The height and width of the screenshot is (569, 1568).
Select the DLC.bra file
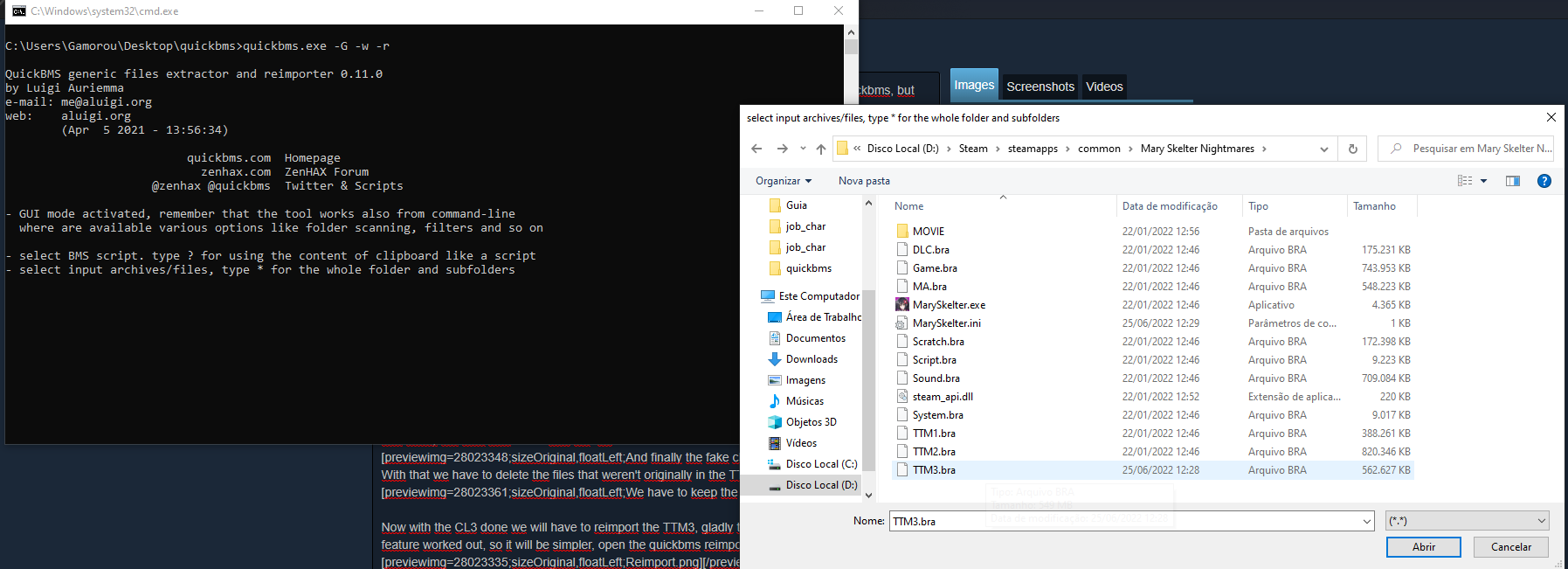tap(1153, 250)
